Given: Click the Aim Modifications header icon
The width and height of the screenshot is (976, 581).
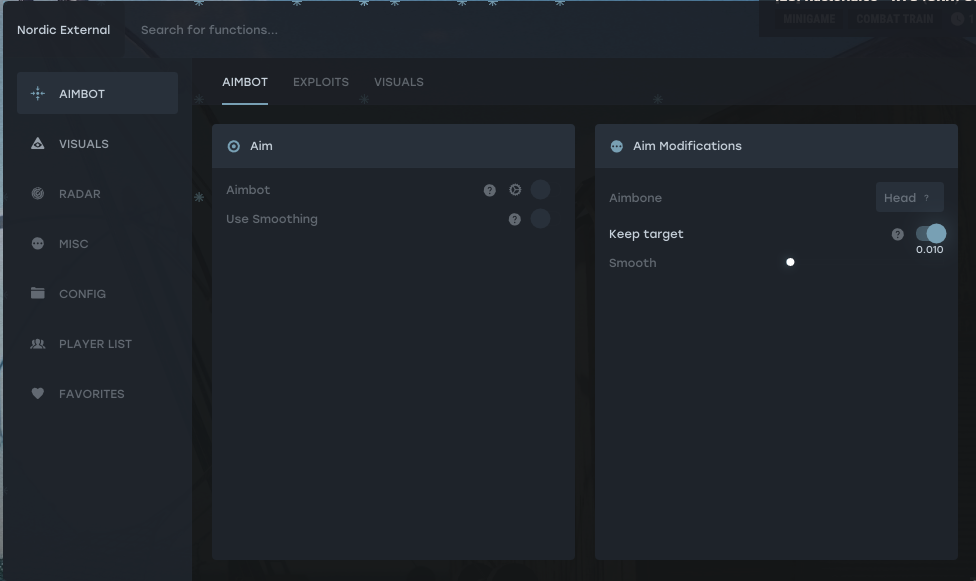Looking at the screenshot, I should coord(616,146).
